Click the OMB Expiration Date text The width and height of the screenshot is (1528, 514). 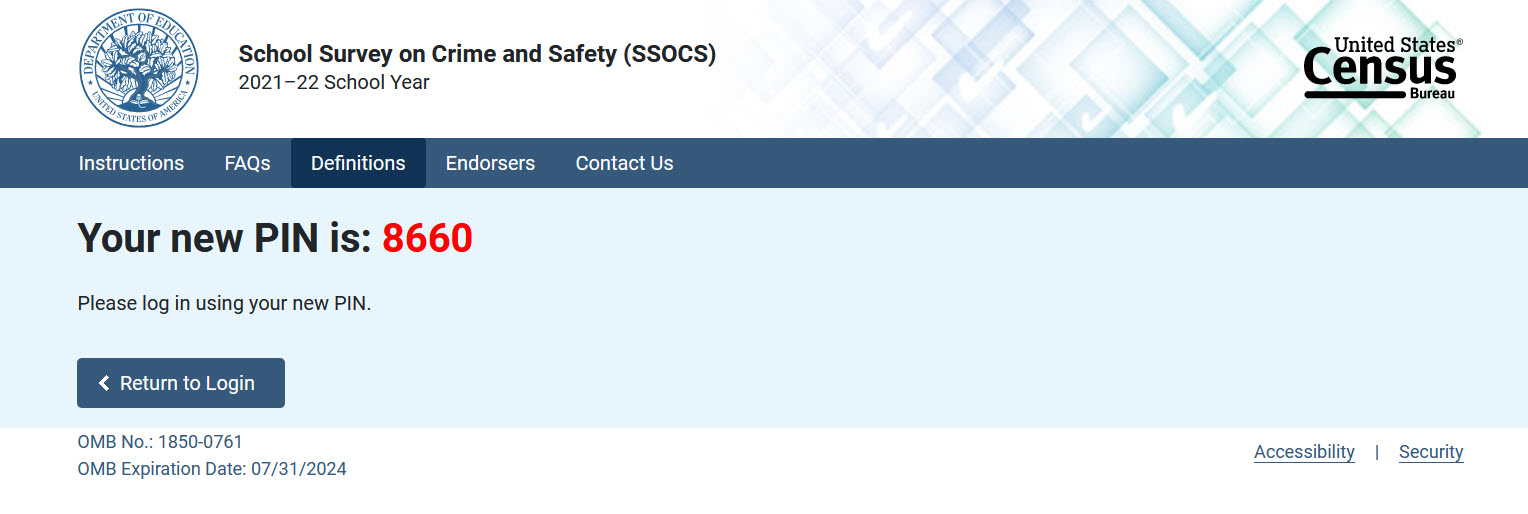coord(212,468)
